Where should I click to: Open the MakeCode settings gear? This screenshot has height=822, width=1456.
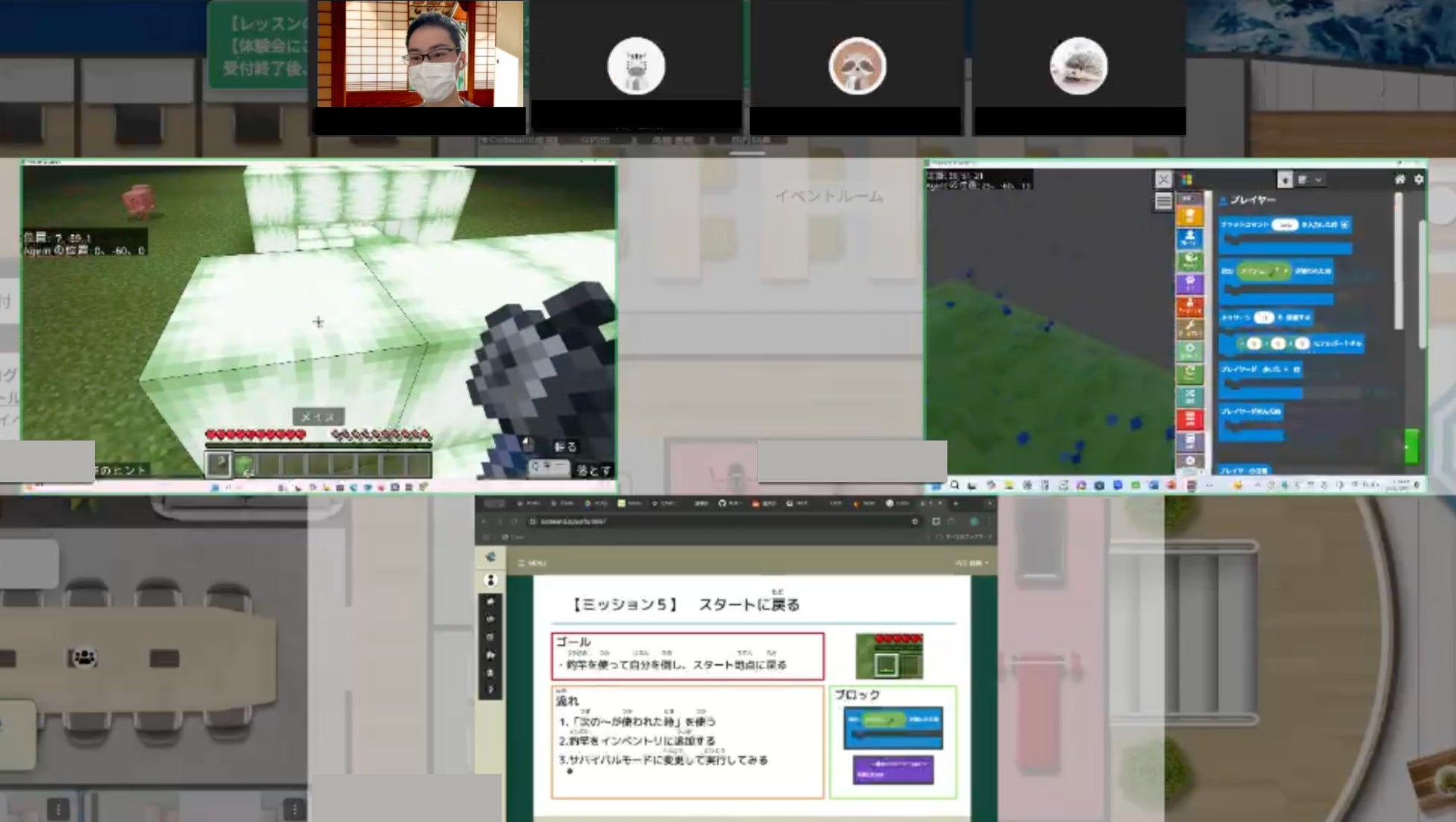[x=1419, y=179]
